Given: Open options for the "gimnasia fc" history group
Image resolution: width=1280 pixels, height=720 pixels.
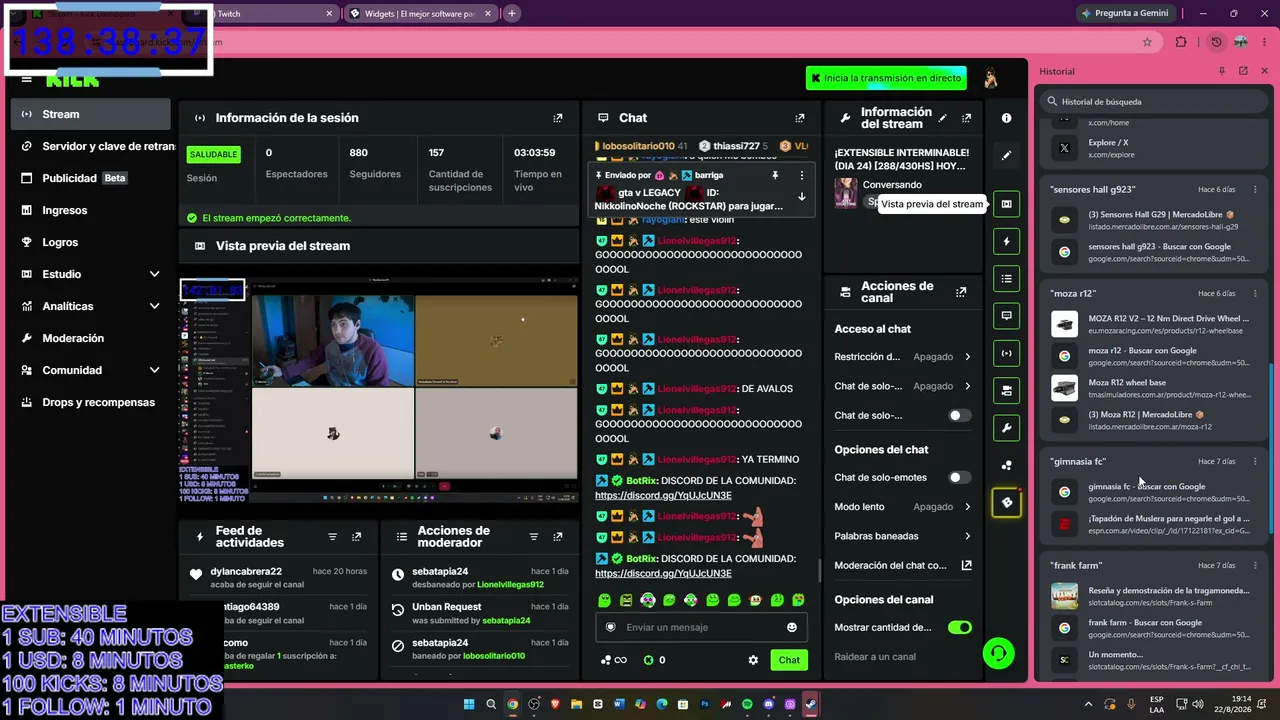Looking at the screenshot, I should pos(1255,461).
